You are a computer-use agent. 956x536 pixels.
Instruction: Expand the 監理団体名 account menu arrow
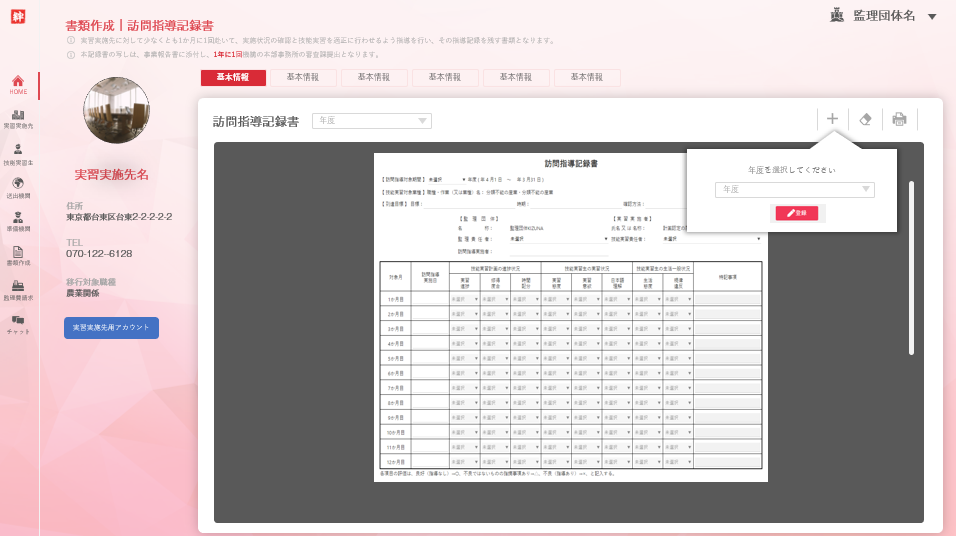click(932, 17)
